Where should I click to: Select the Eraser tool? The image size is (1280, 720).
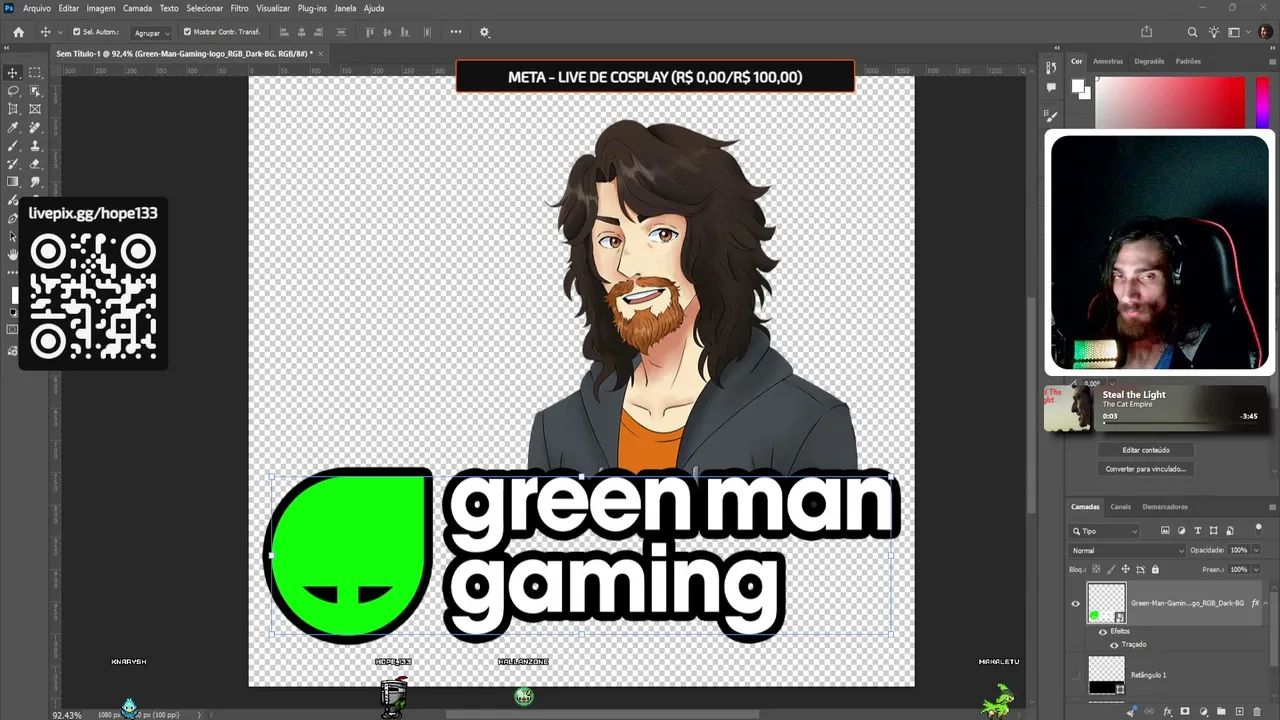click(35, 164)
